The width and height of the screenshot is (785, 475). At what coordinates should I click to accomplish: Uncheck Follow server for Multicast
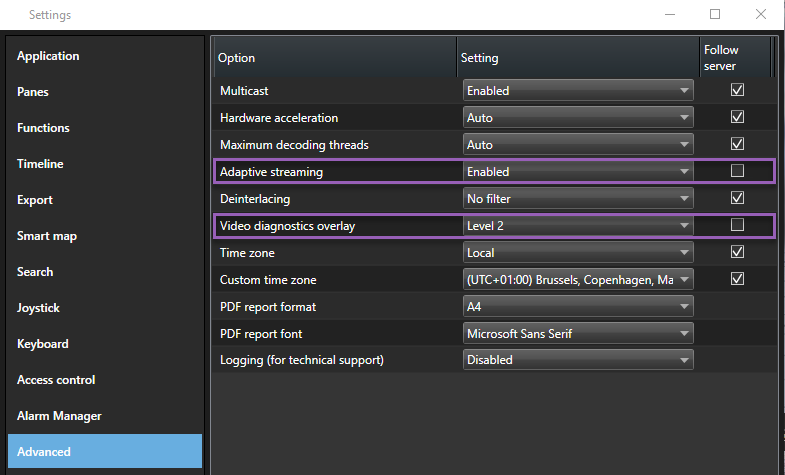pyautogui.click(x=737, y=90)
